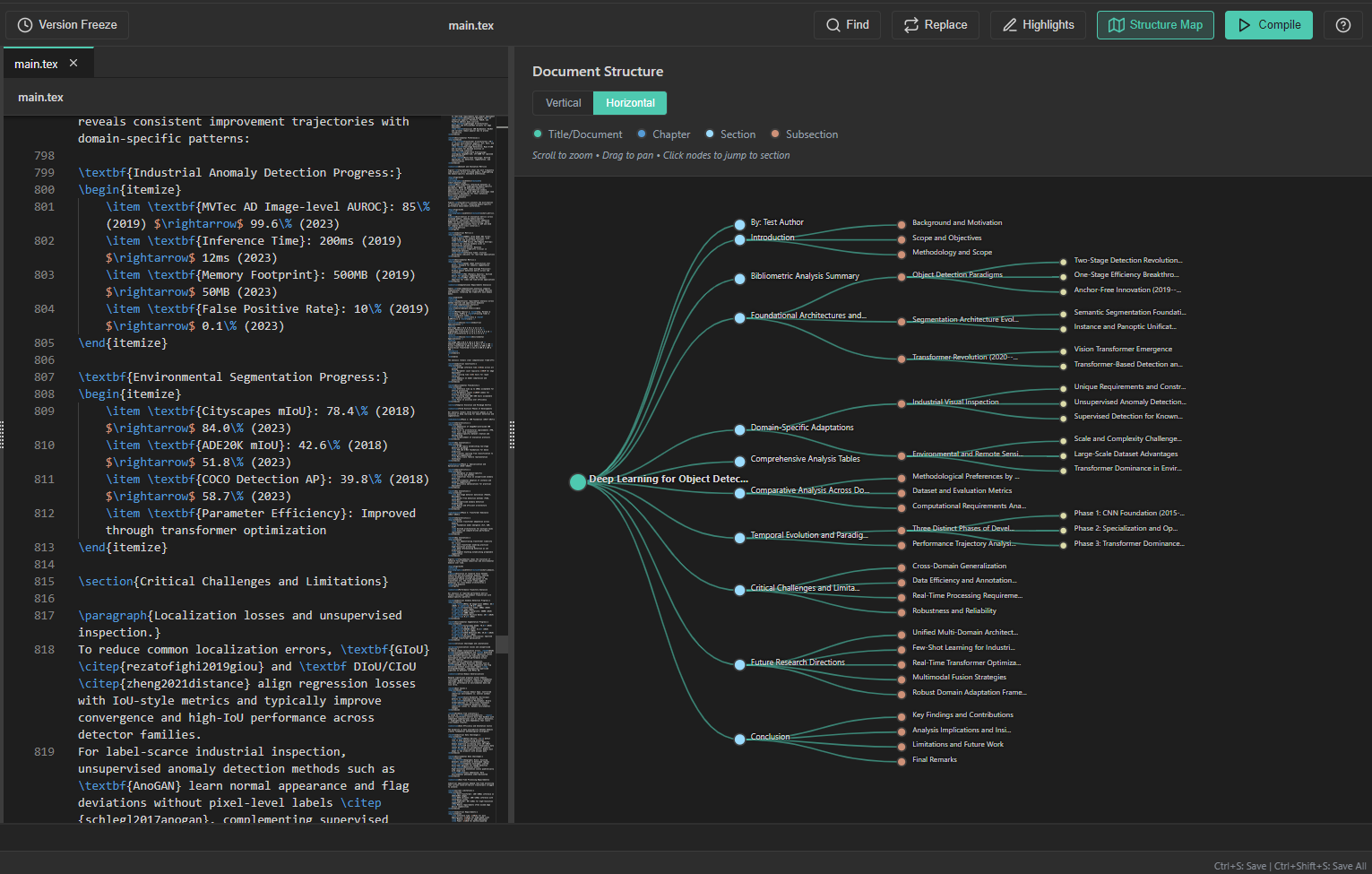Toggle the Subsection legend filter
Image resolution: width=1372 pixels, height=874 pixels.
[776, 134]
